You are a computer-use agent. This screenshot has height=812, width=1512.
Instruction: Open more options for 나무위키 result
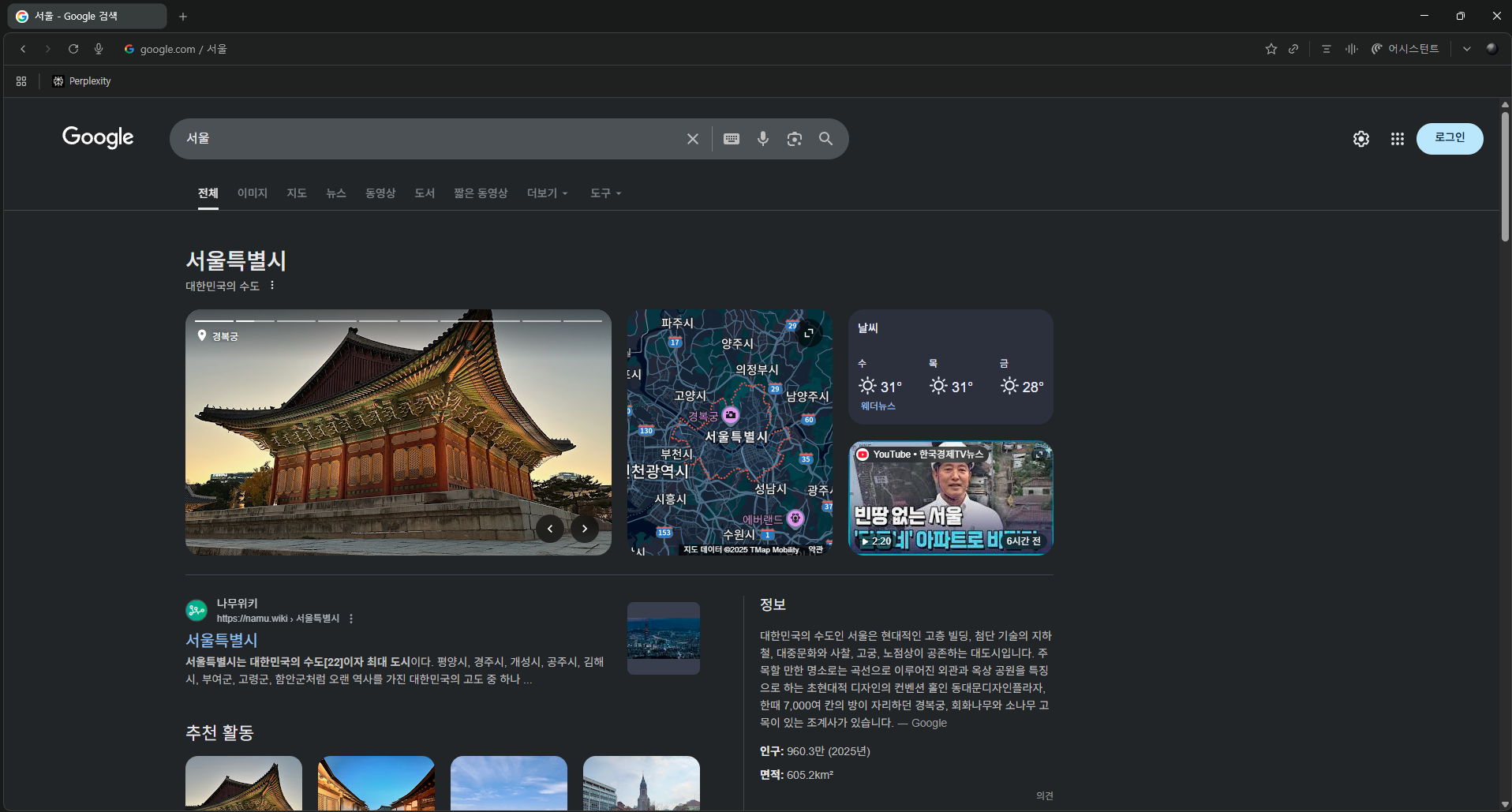click(351, 619)
